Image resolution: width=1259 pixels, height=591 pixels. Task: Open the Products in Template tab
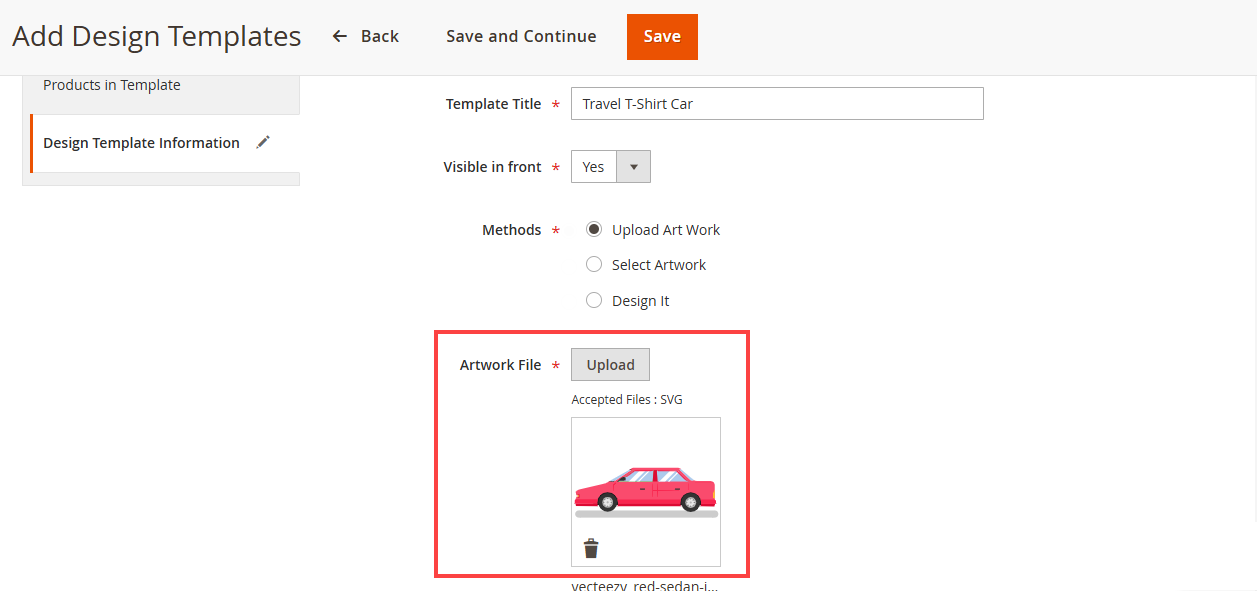[112, 86]
